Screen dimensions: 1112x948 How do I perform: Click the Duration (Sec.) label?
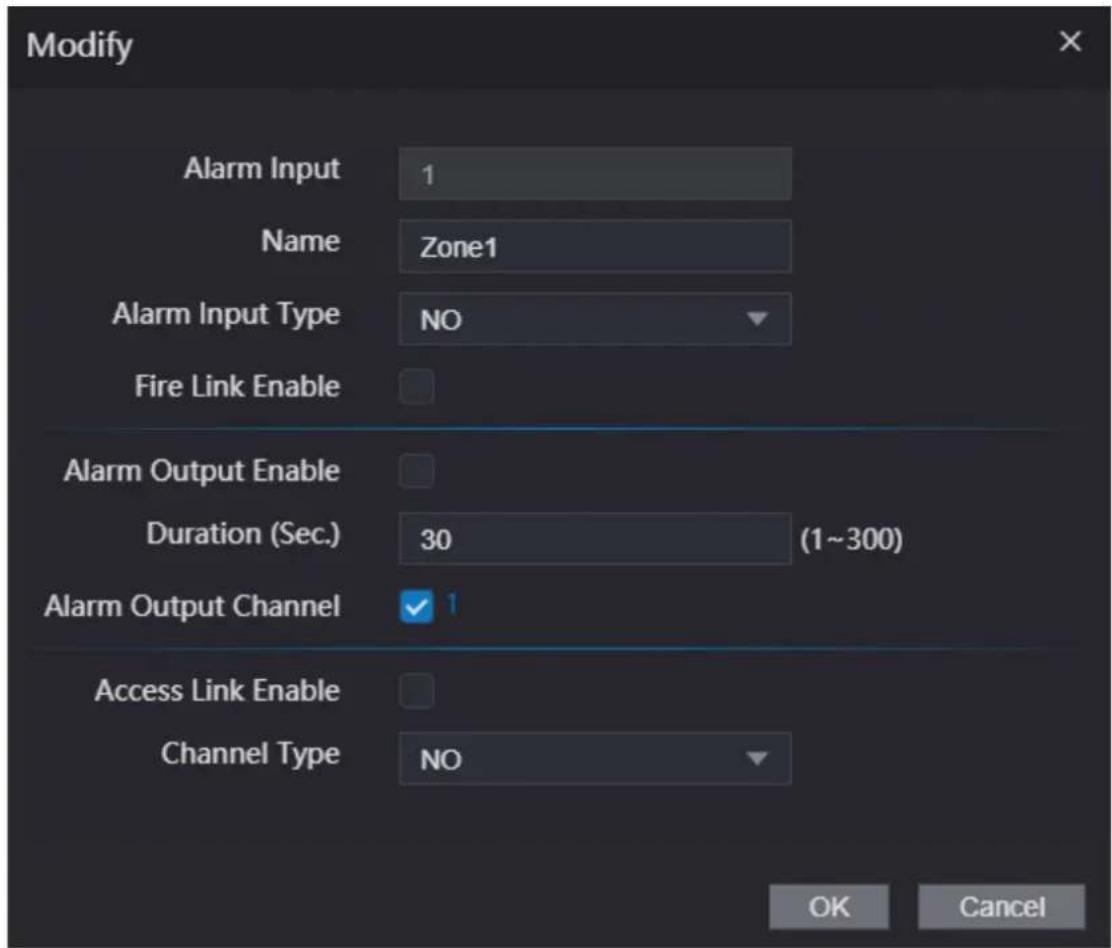[243, 534]
